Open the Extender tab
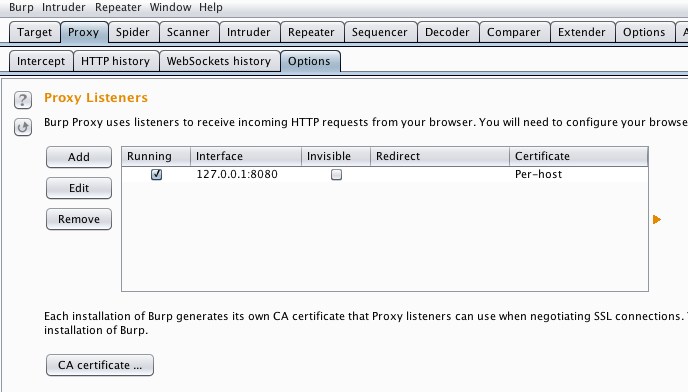The height and width of the screenshot is (392, 688). [582, 32]
